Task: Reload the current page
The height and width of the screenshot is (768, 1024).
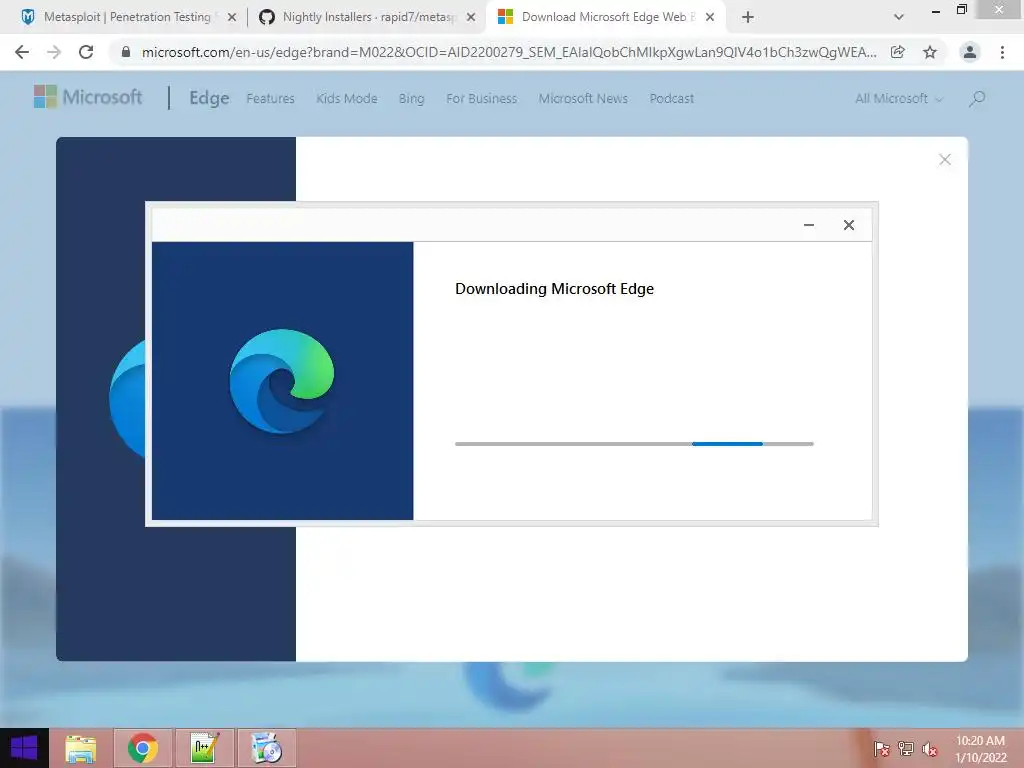Action: point(86,52)
